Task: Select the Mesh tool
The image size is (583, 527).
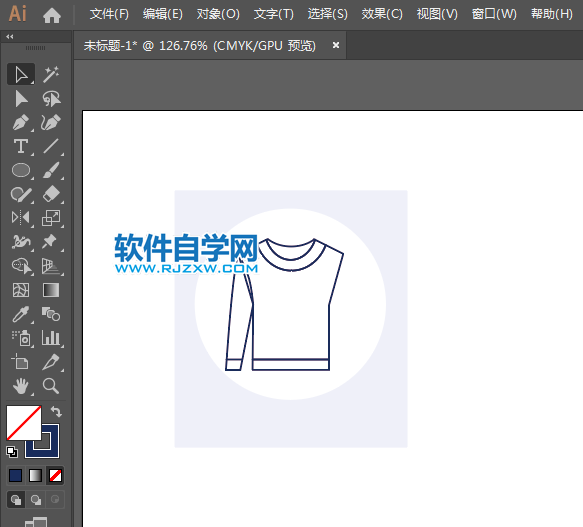Action: click(x=21, y=290)
